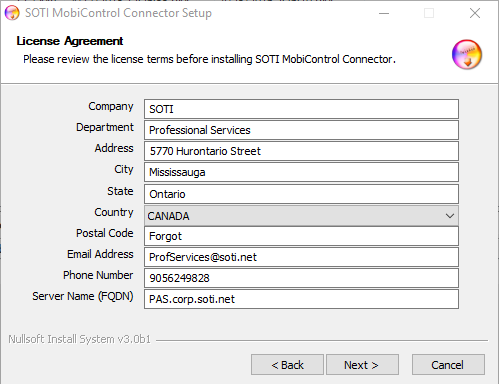Screen dimensions: 499x384
Task: Minimize the setup window
Action: pos(384,13)
